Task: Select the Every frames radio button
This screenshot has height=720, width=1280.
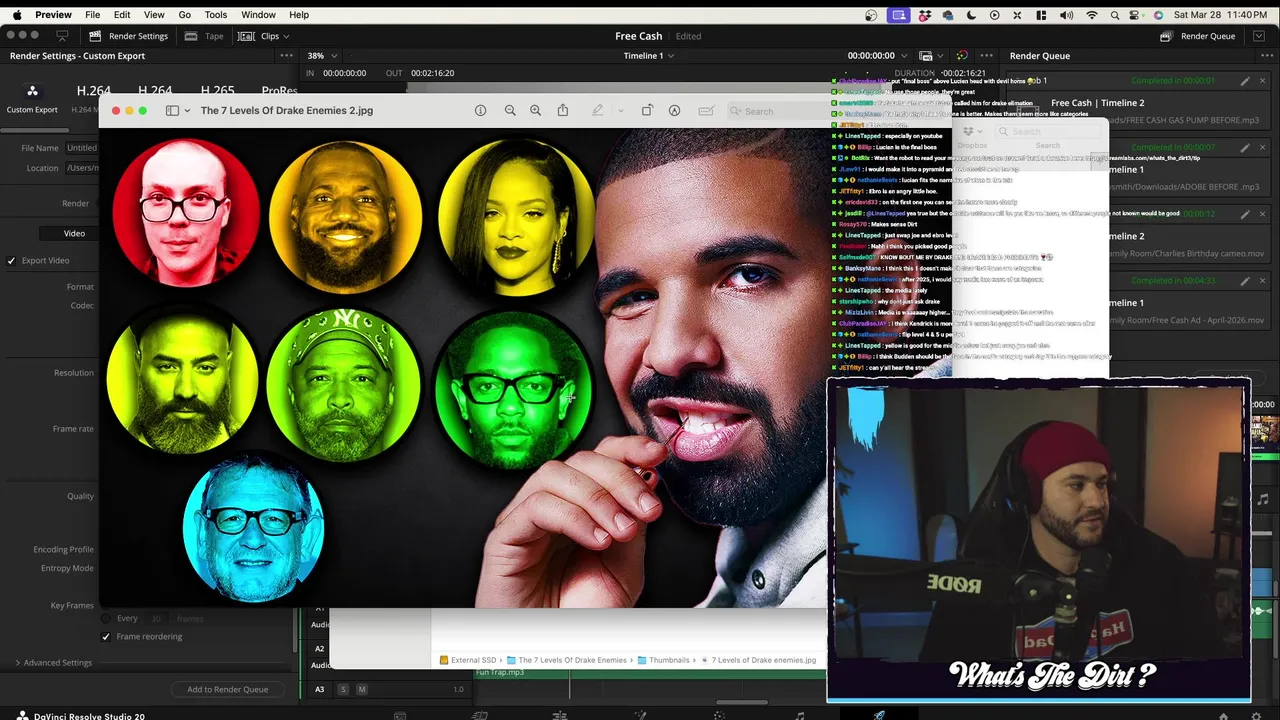Action: coord(106,618)
